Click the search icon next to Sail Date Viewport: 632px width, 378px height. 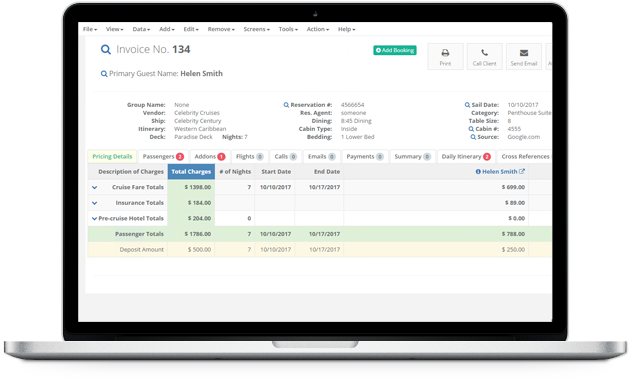(x=467, y=105)
